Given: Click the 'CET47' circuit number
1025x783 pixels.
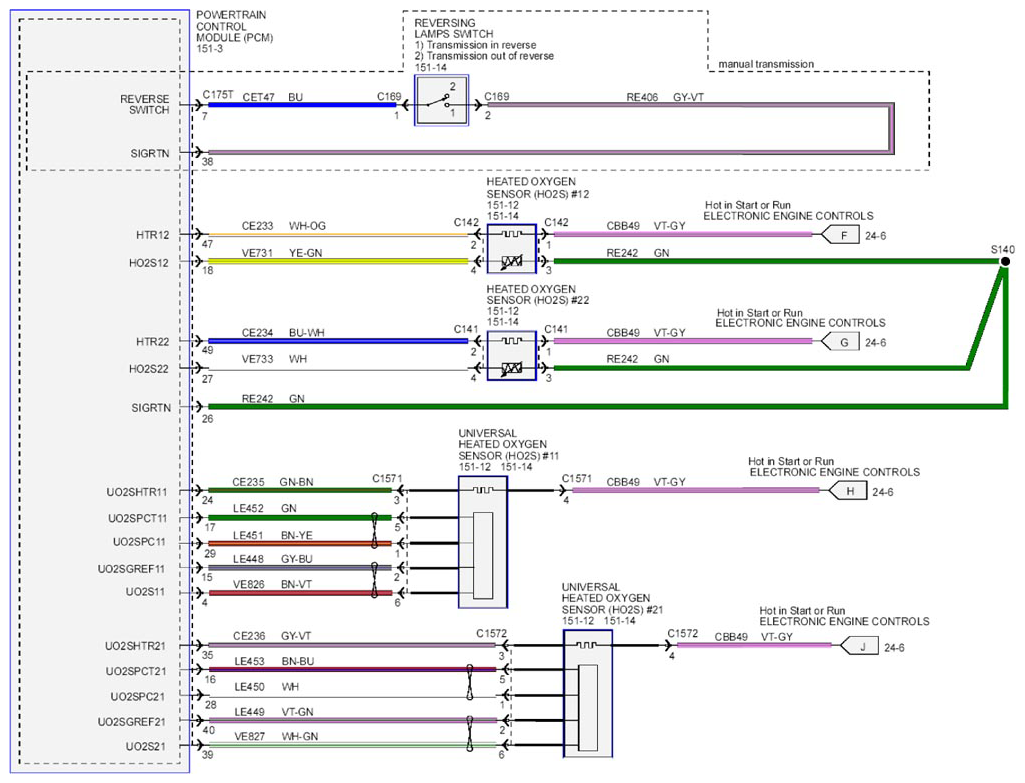Looking at the screenshot, I should point(258,97).
